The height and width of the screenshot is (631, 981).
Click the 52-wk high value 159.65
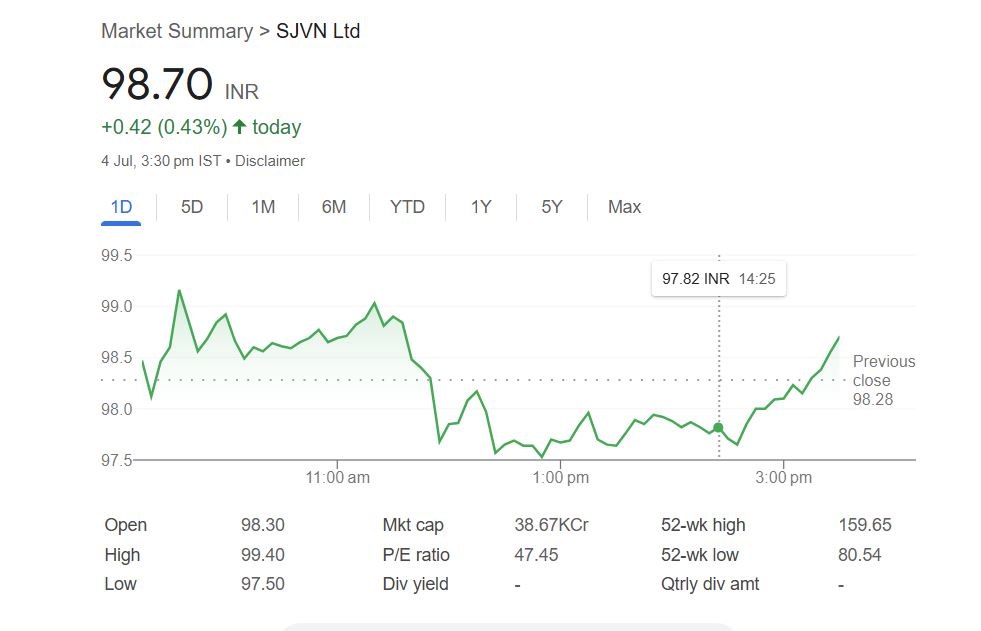[x=864, y=525]
